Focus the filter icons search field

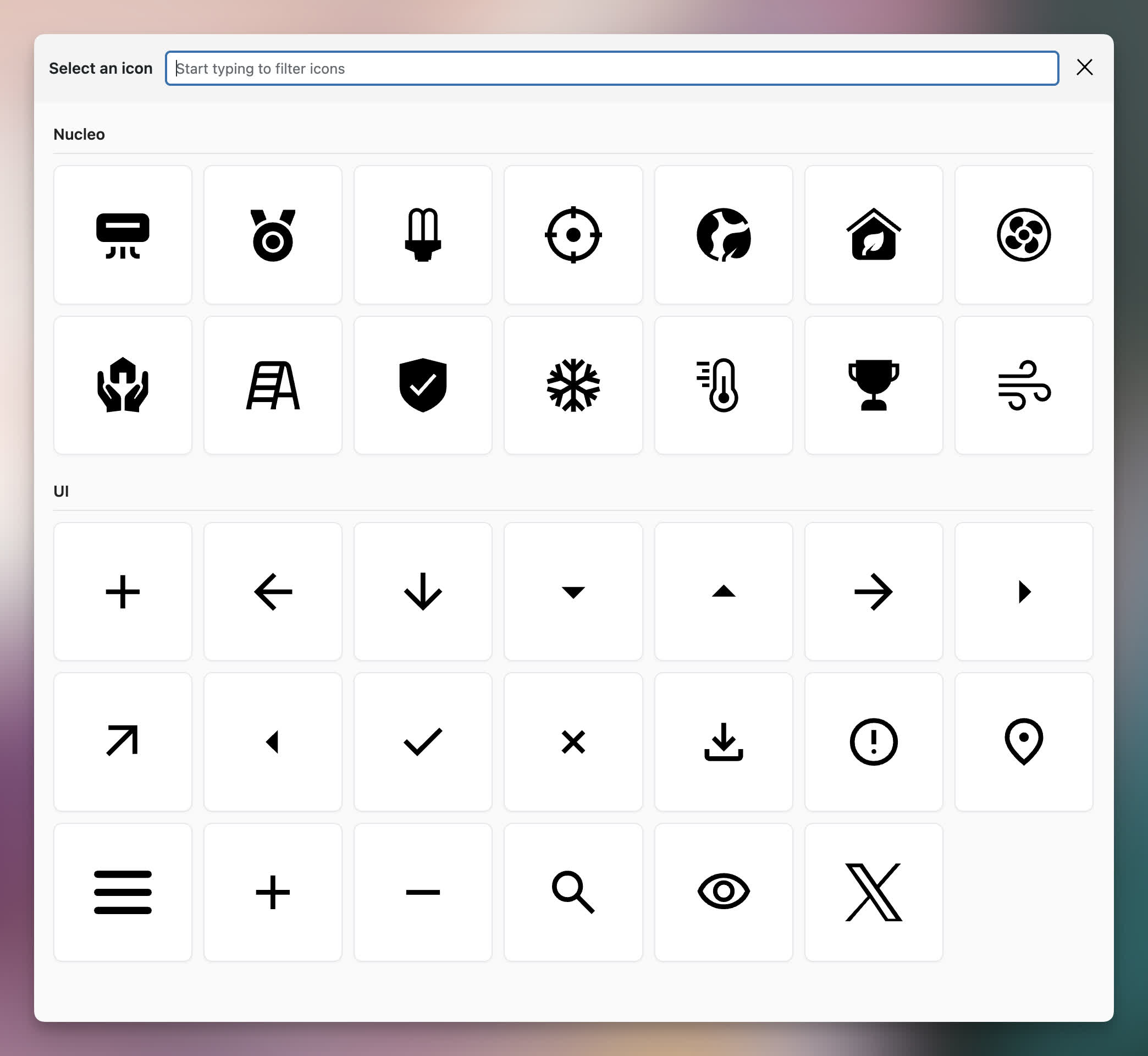(612, 68)
